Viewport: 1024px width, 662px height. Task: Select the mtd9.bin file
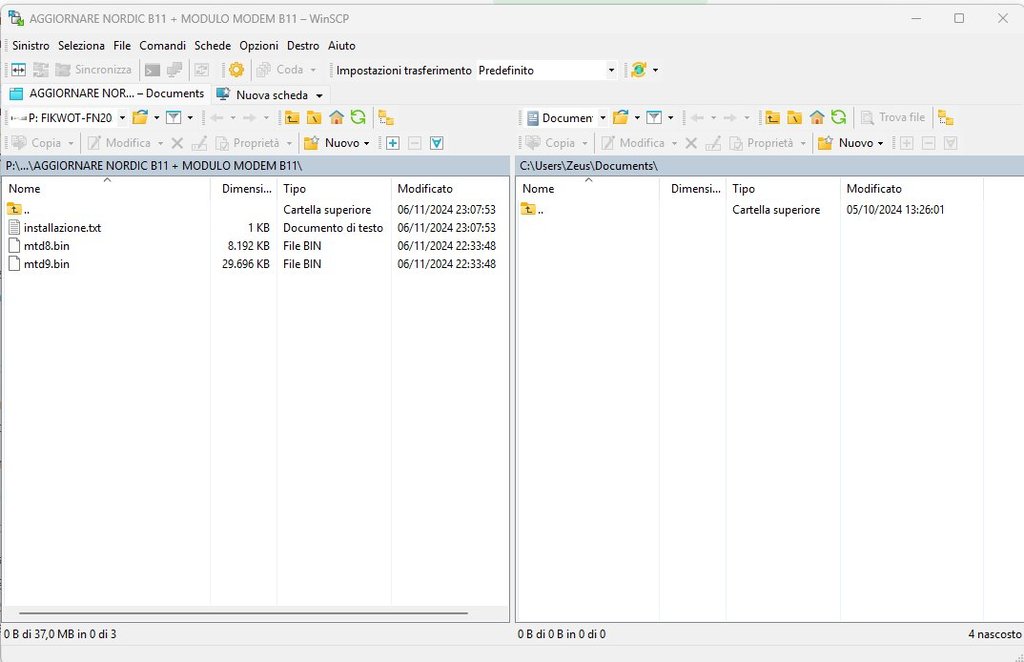[x=46, y=264]
